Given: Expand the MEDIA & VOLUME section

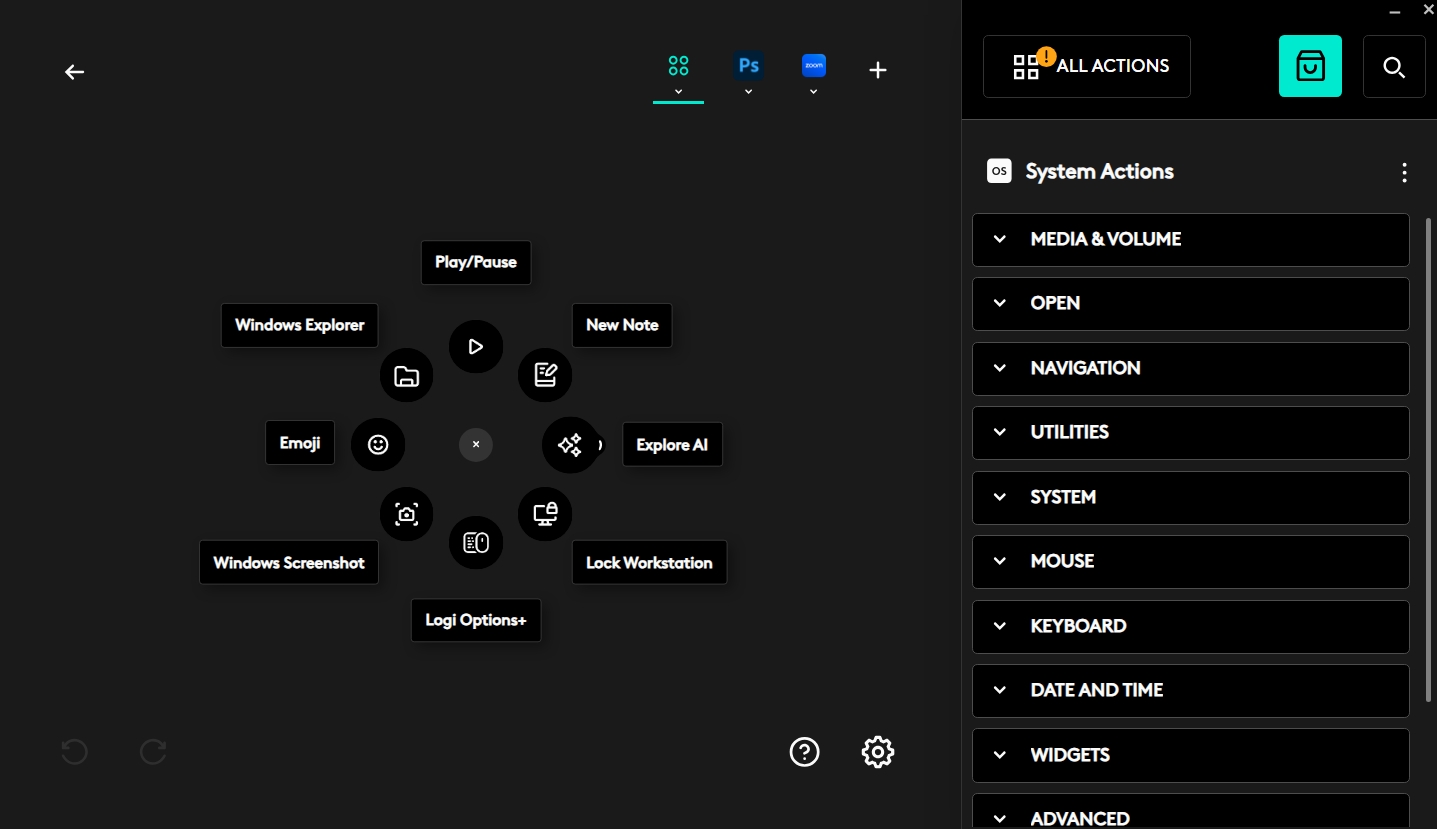Looking at the screenshot, I should tap(1190, 240).
